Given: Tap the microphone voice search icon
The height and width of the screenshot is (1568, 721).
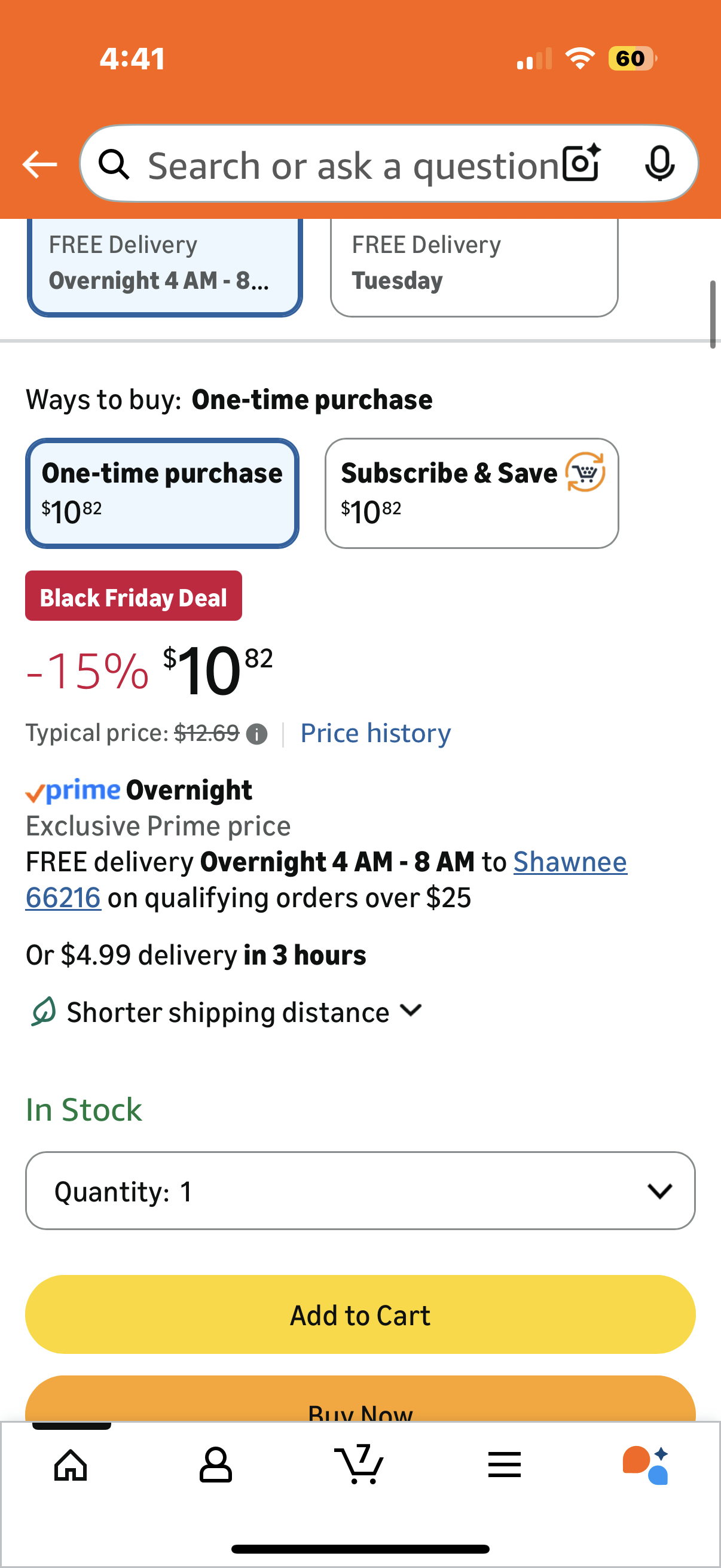Looking at the screenshot, I should 659,164.
